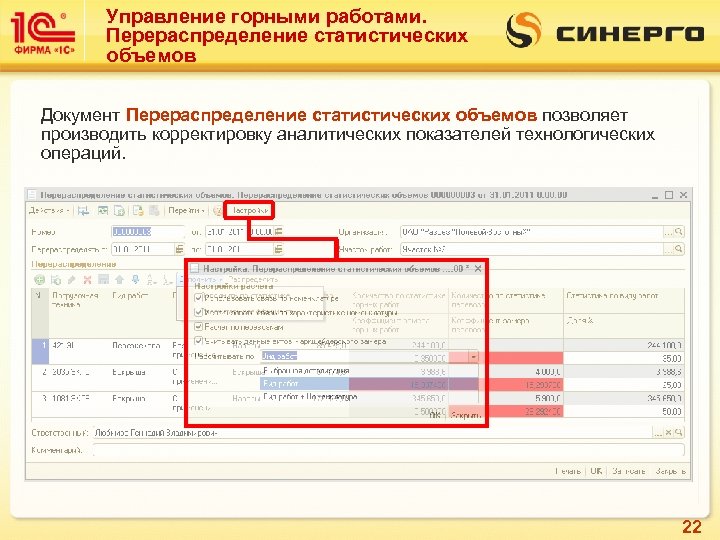Open the calendar for the по date
The height and width of the screenshot is (540, 720).
[x=278, y=249]
